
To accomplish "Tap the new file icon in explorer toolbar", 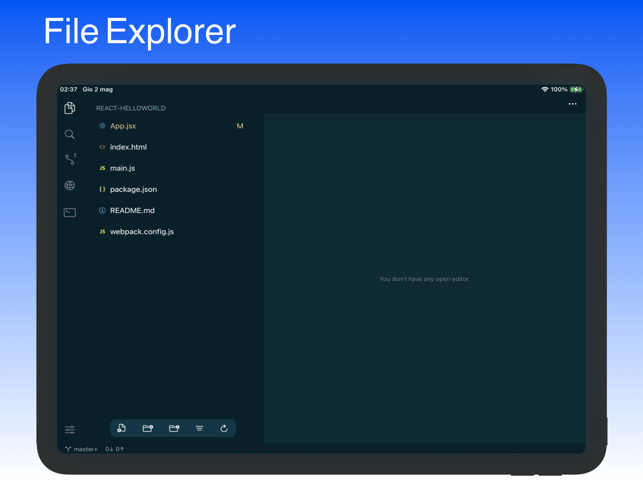I will (x=121, y=428).
